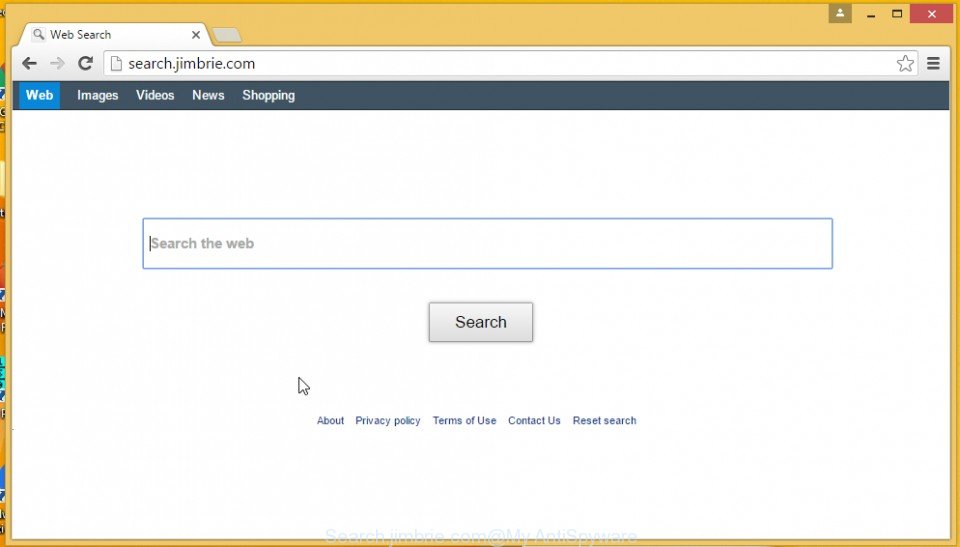
Task: Open the Privacy policy link
Action: 388,421
